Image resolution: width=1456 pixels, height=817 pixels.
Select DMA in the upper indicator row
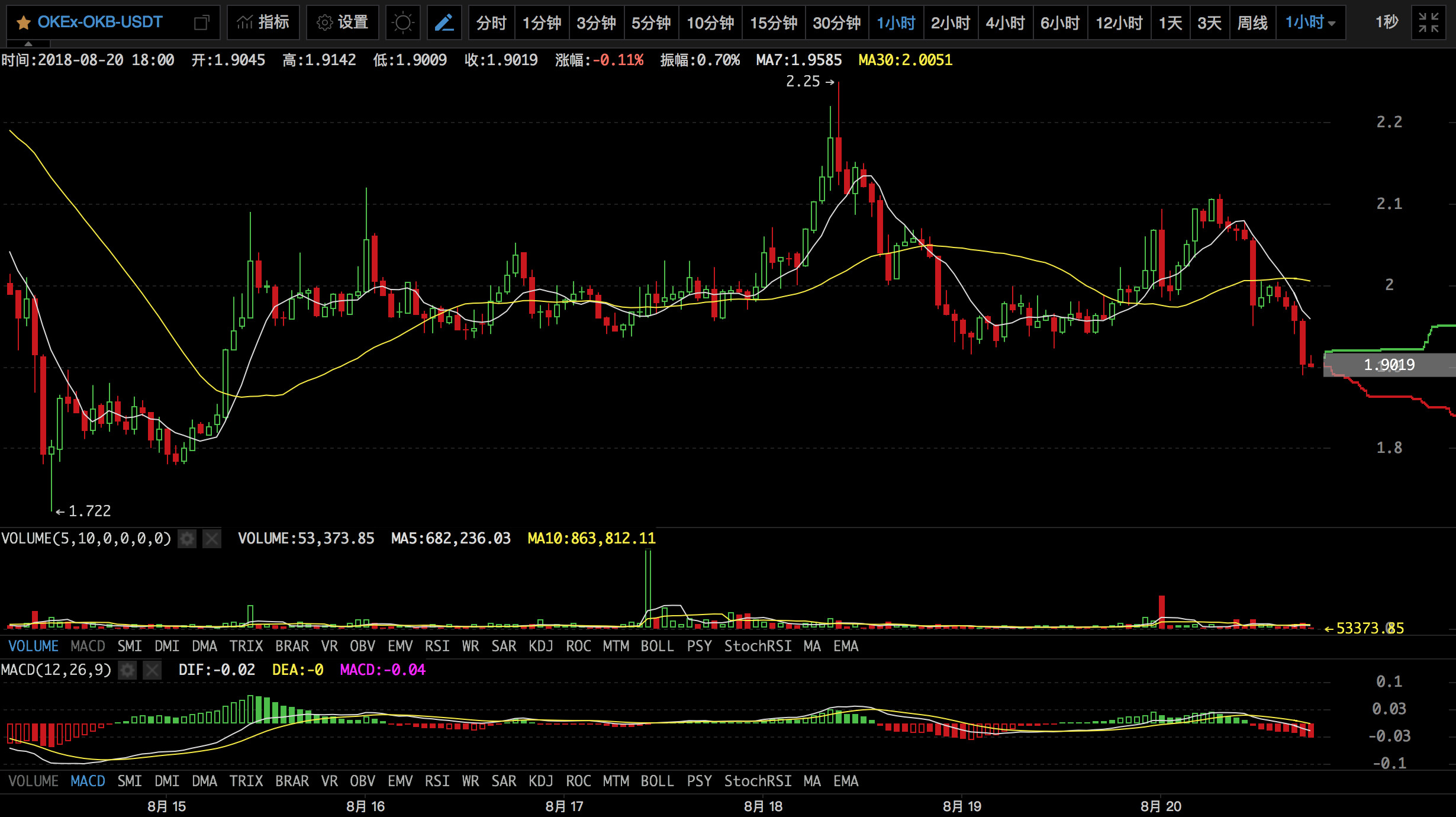click(x=204, y=646)
